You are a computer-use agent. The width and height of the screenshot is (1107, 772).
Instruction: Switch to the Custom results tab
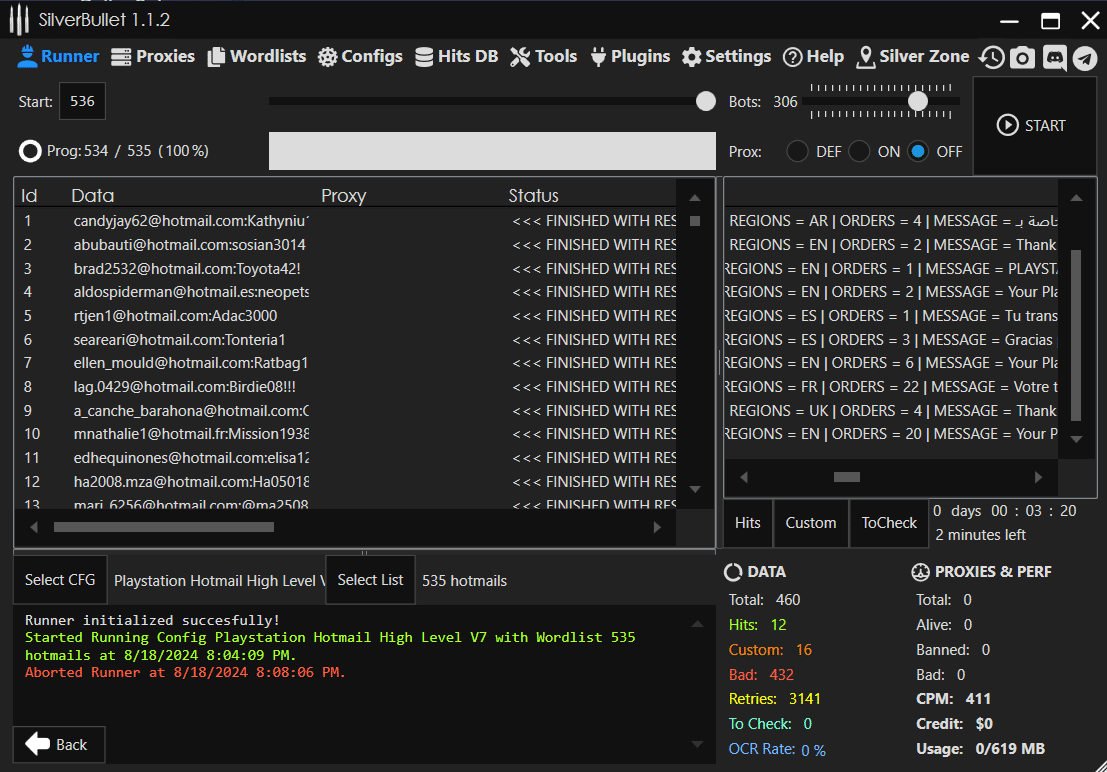click(810, 523)
